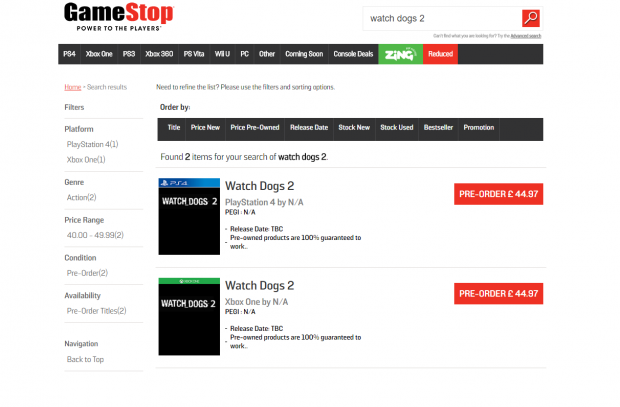Filter by Action(2) genre
Image resolution: width=620 pixels, height=407 pixels.
[81, 197]
